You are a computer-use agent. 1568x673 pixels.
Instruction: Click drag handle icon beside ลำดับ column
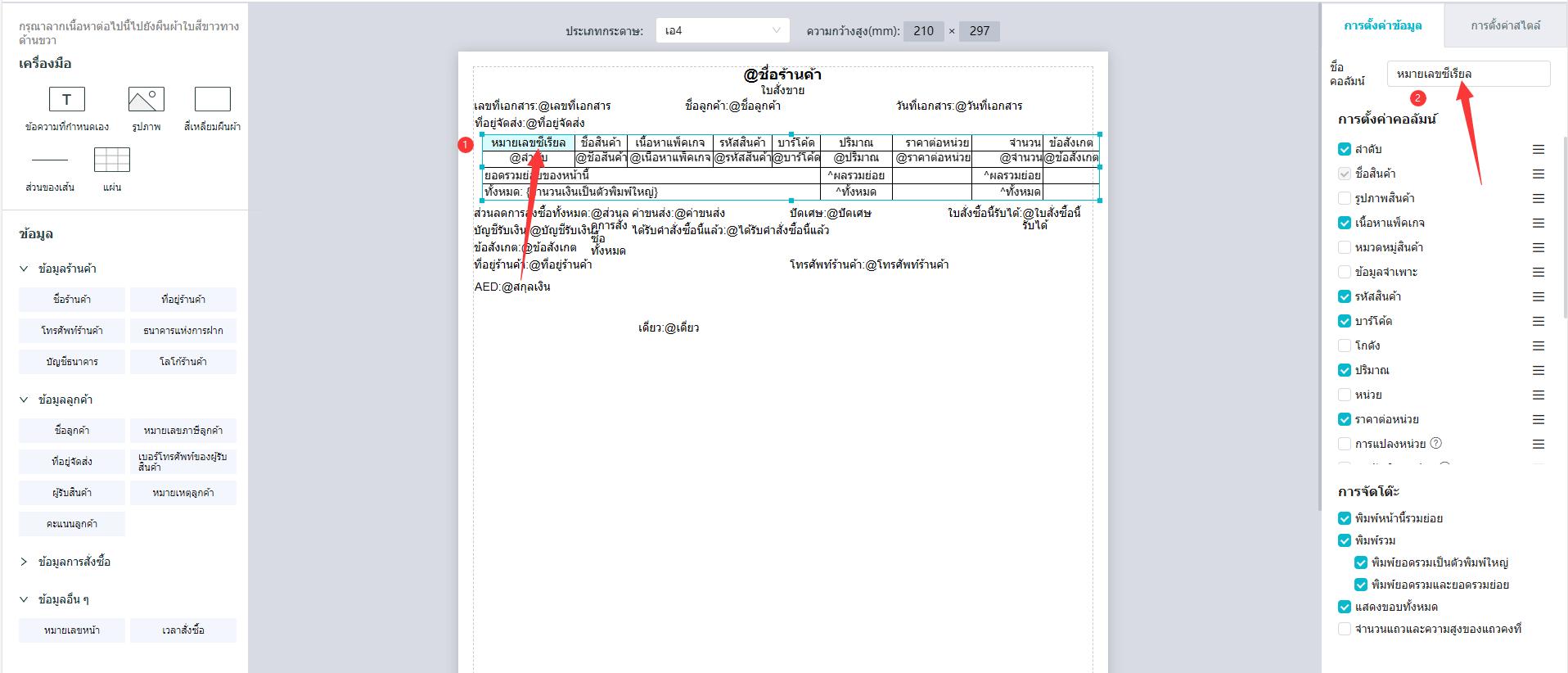point(1538,149)
